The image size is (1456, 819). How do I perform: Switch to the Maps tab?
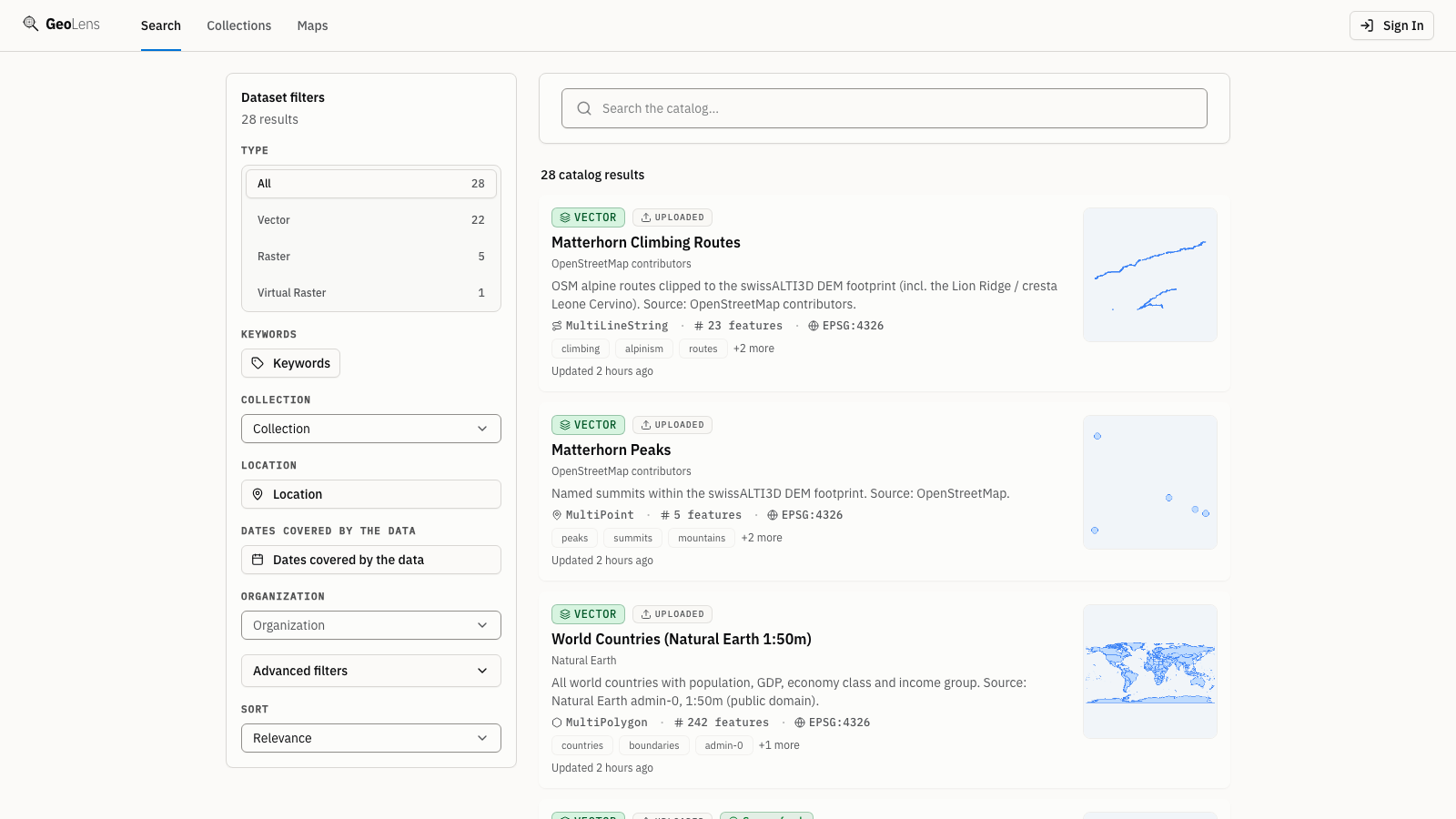(x=312, y=25)
